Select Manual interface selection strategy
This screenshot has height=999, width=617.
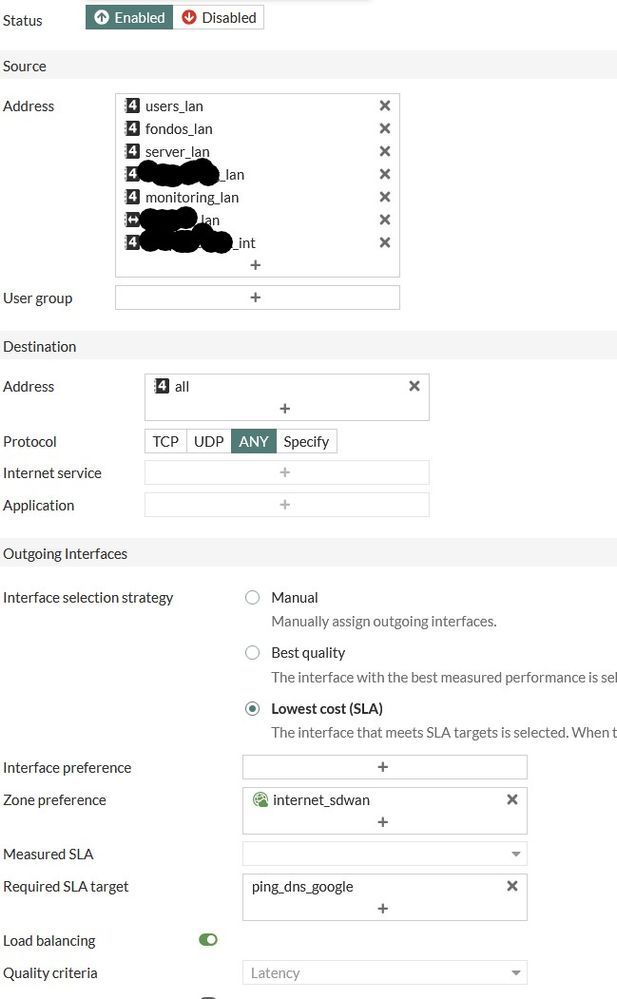click(x=253, y=598)
